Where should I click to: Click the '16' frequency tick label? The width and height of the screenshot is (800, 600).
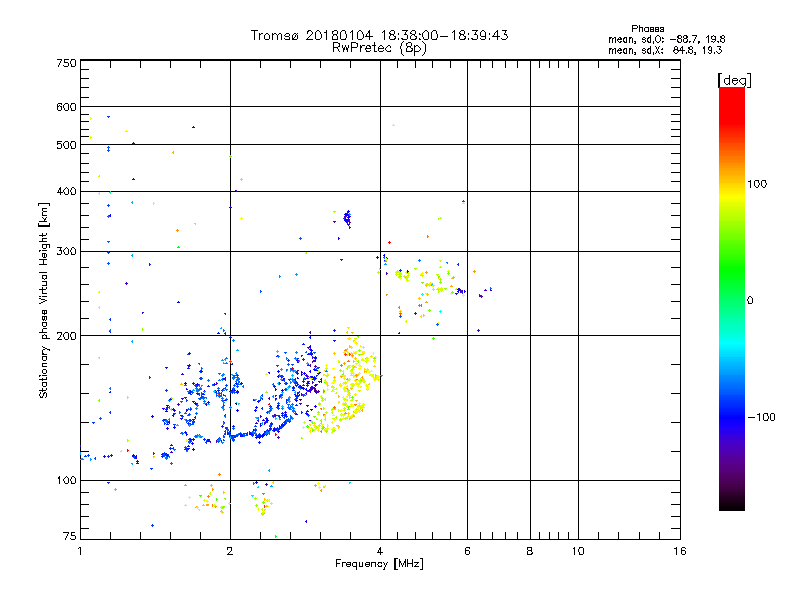pos(680,551)
